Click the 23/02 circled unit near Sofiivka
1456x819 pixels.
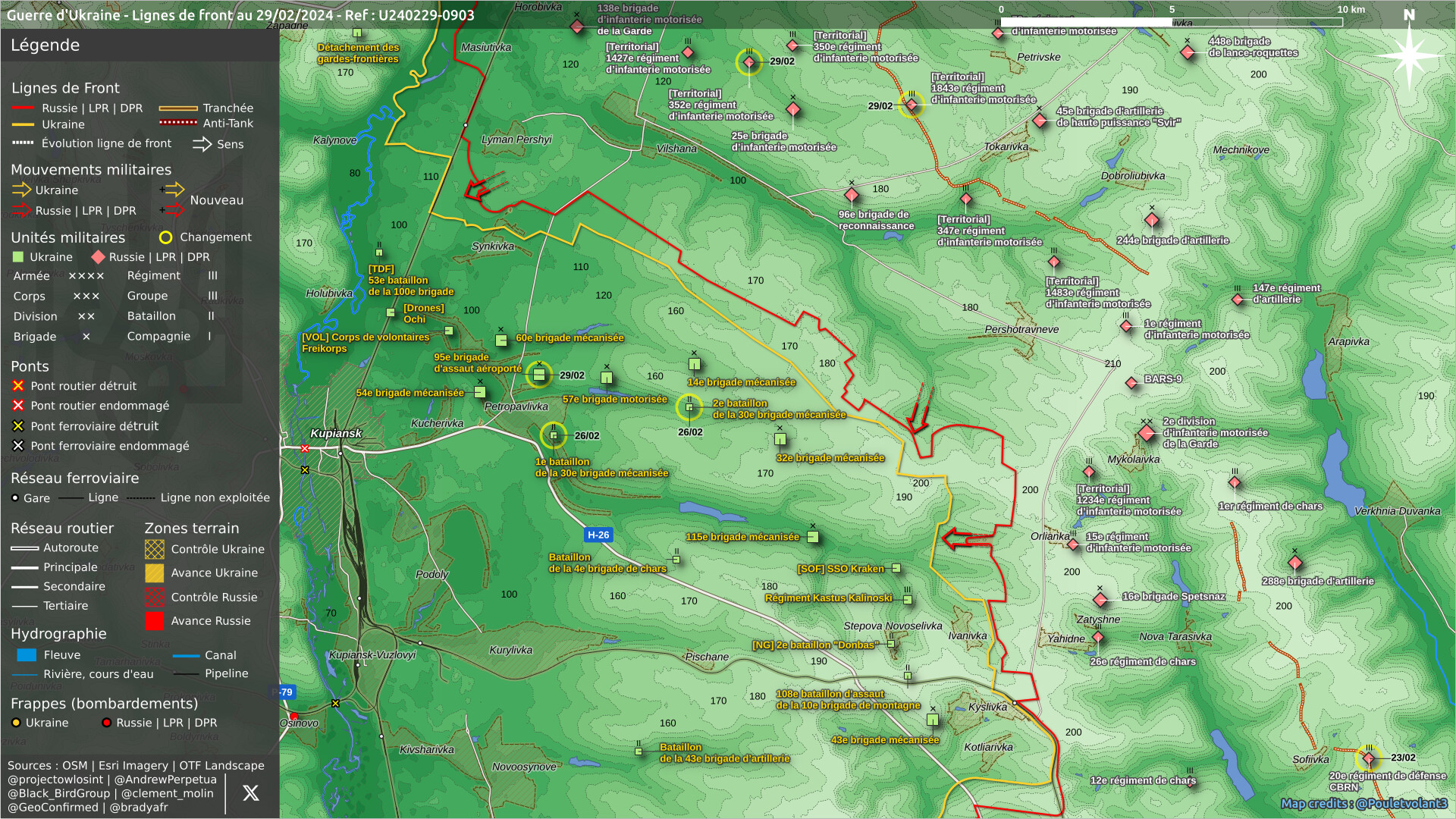(x=1369, y=758)
